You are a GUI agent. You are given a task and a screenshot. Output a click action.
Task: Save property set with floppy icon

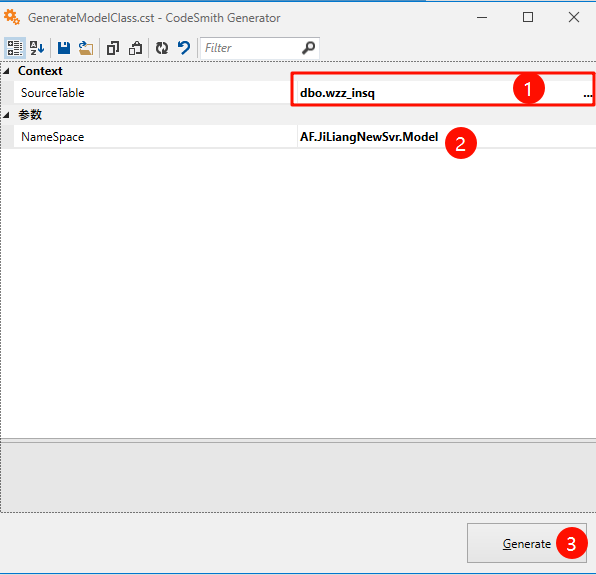(64, 48)
